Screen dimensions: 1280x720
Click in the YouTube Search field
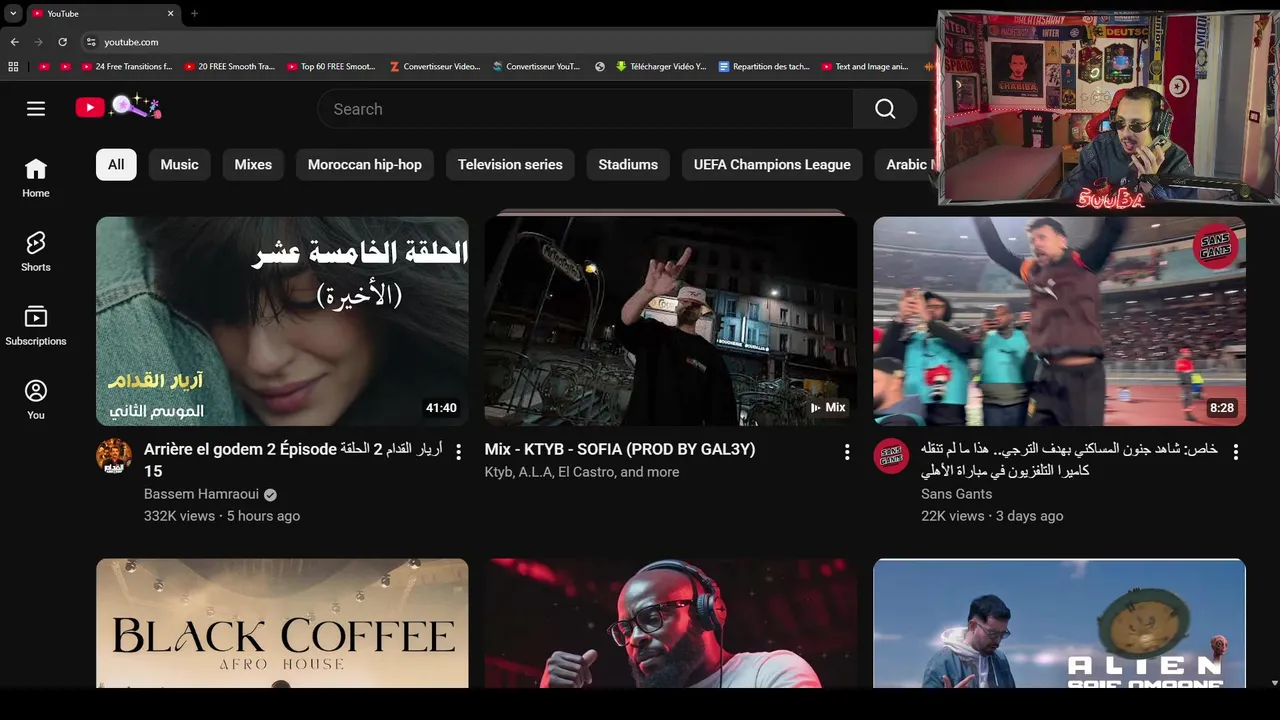(x=585, y=109)
